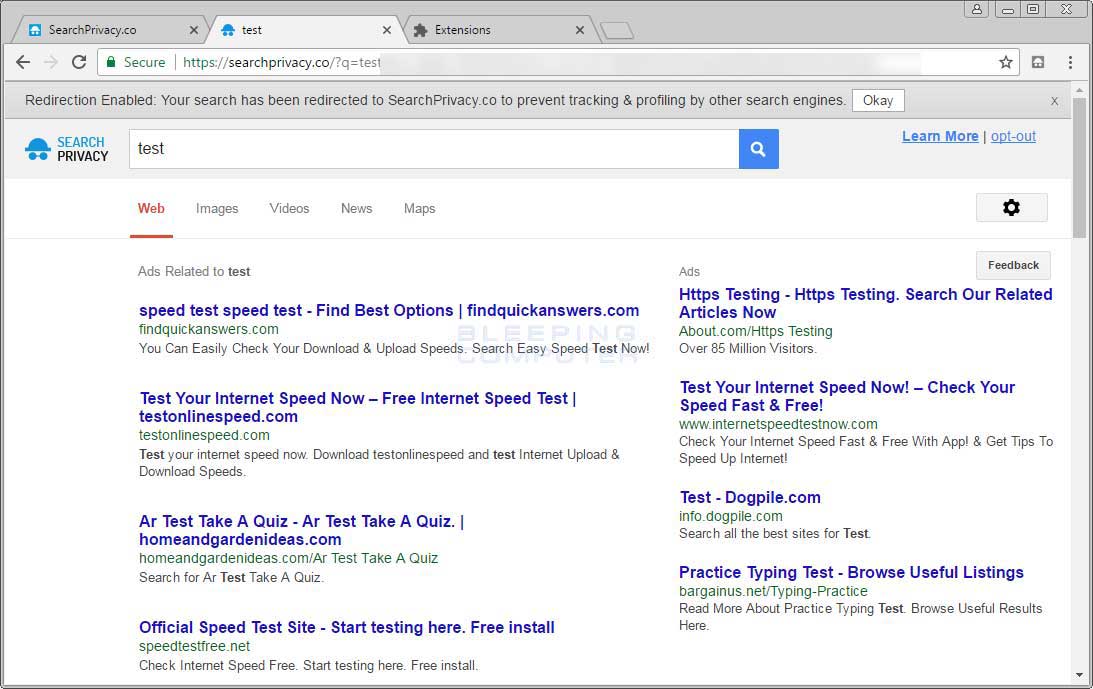Click inside the search query field
1093x689 pixels.
(430, 147)
